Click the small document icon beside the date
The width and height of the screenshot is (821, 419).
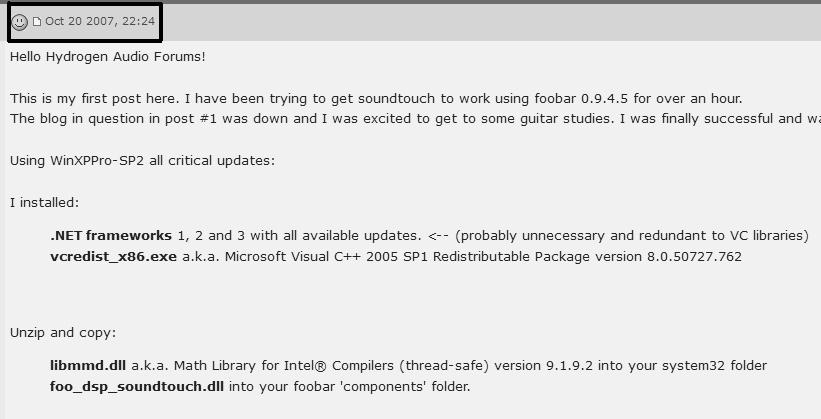tap(37, 22)
